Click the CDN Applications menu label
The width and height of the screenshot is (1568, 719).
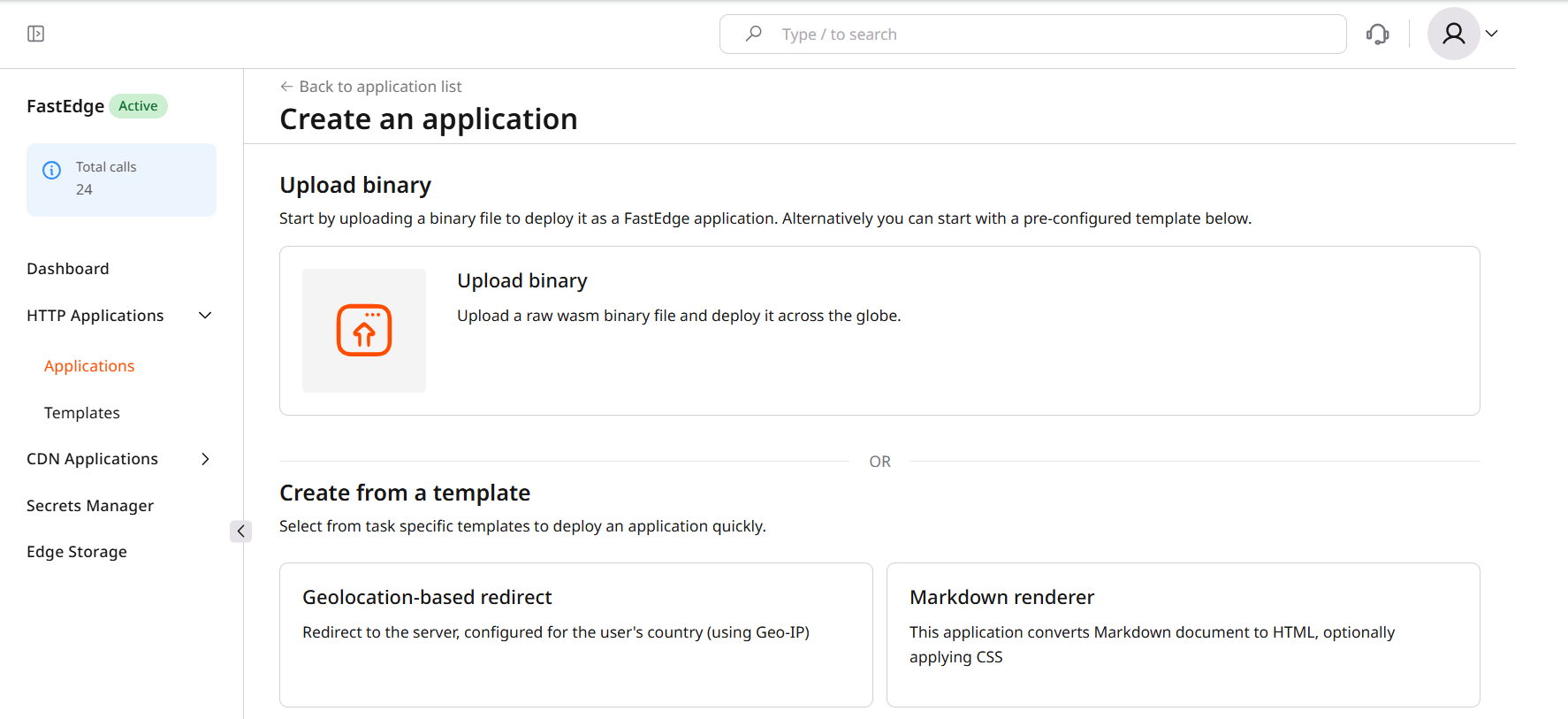click(x=93, y=459)
